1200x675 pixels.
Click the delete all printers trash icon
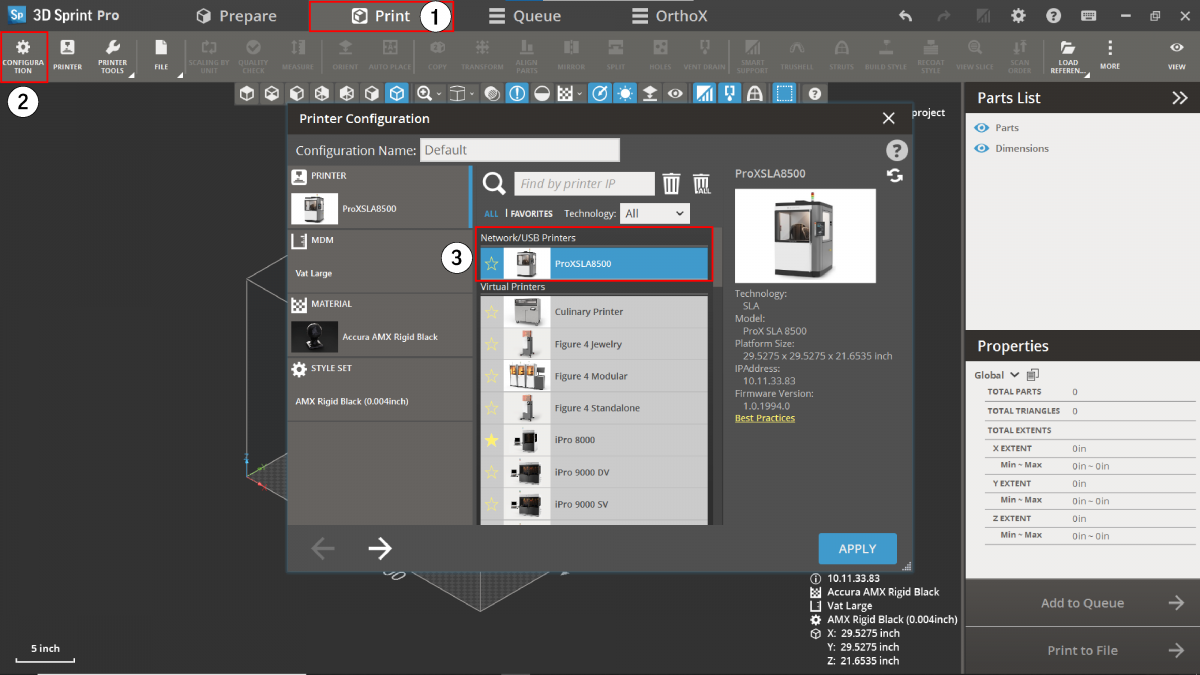(x=702, y=184)
